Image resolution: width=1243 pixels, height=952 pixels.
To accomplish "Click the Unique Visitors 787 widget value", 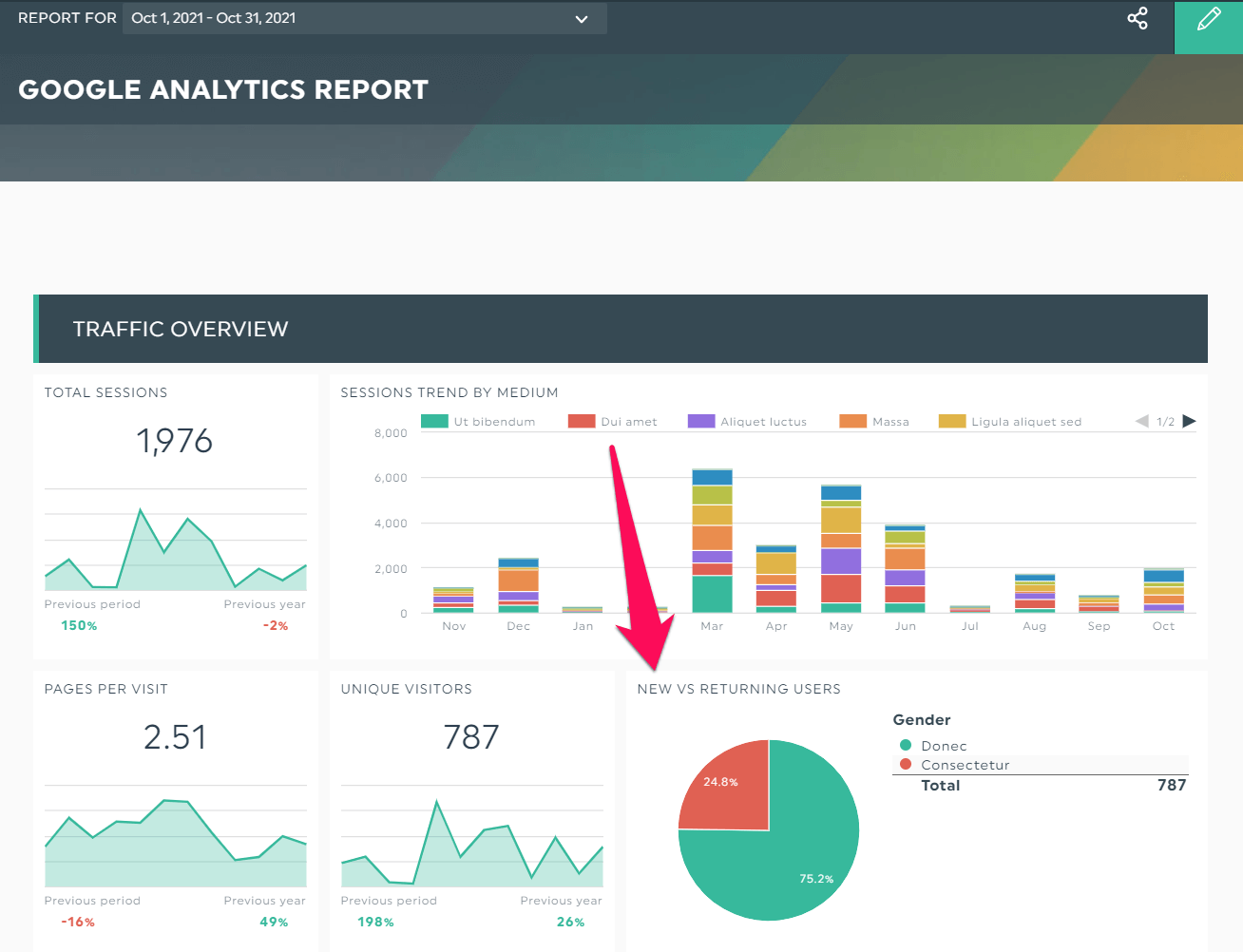I will pos(471,737).
